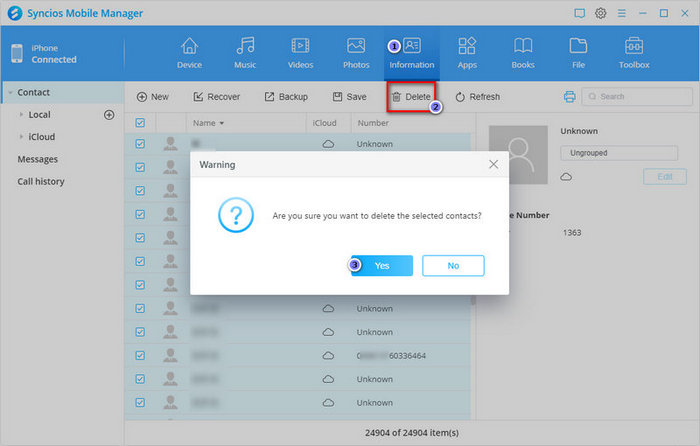Collapse the Contact tree section
700x446 pixels.
[10, 92]
